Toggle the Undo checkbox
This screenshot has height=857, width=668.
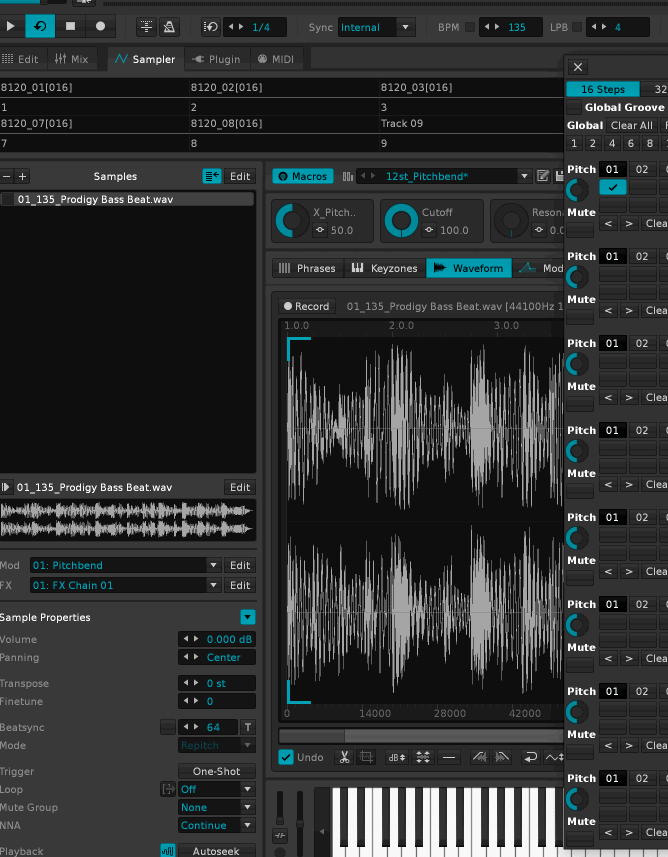click(286, 757)
